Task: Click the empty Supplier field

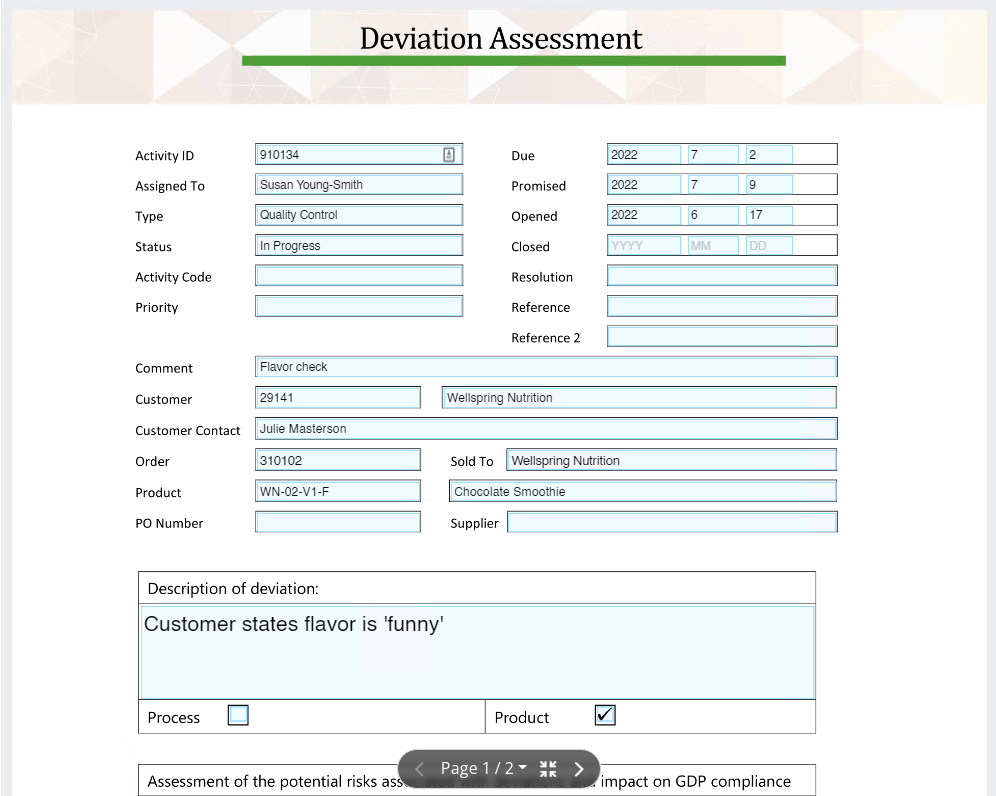Action: 672,521
